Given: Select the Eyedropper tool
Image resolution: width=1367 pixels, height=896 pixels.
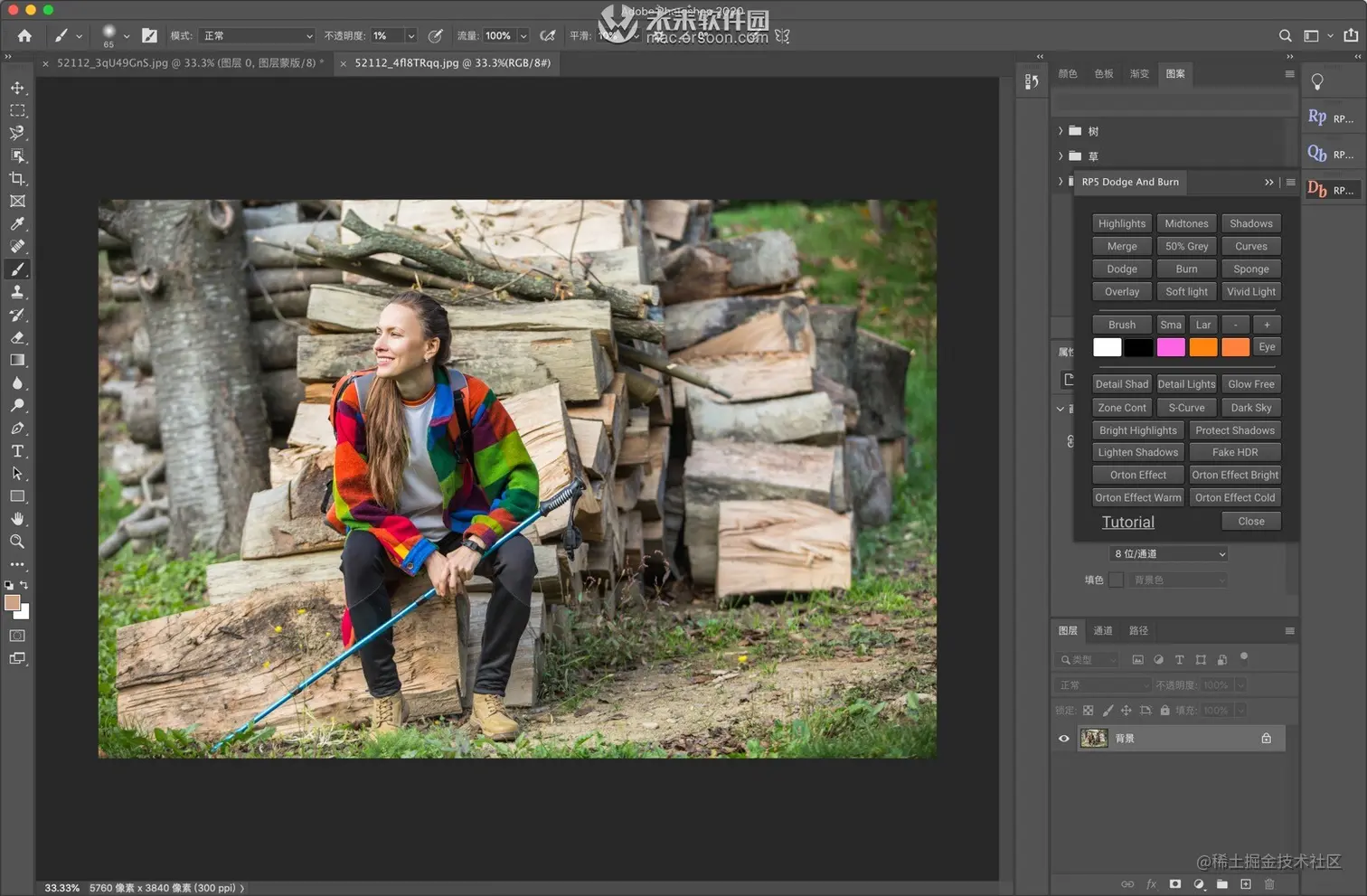Looking at the screenshot, I should 17,224.
